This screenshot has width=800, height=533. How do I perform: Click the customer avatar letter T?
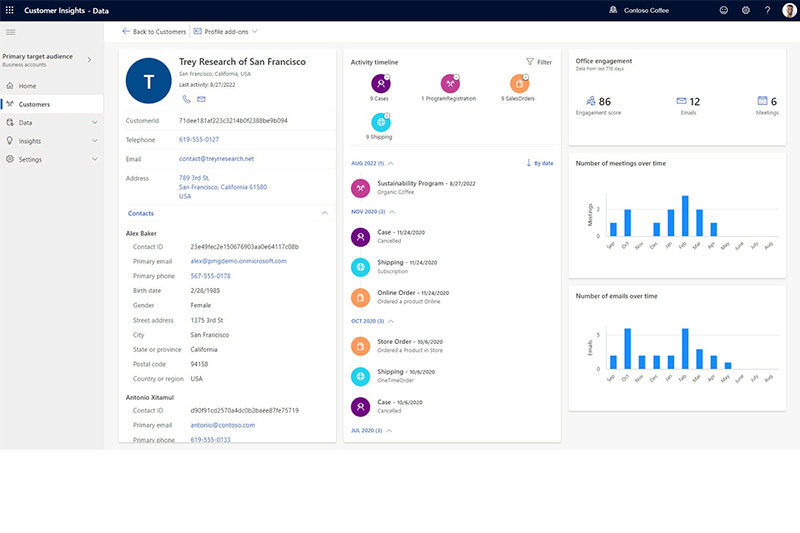(148, 81)
